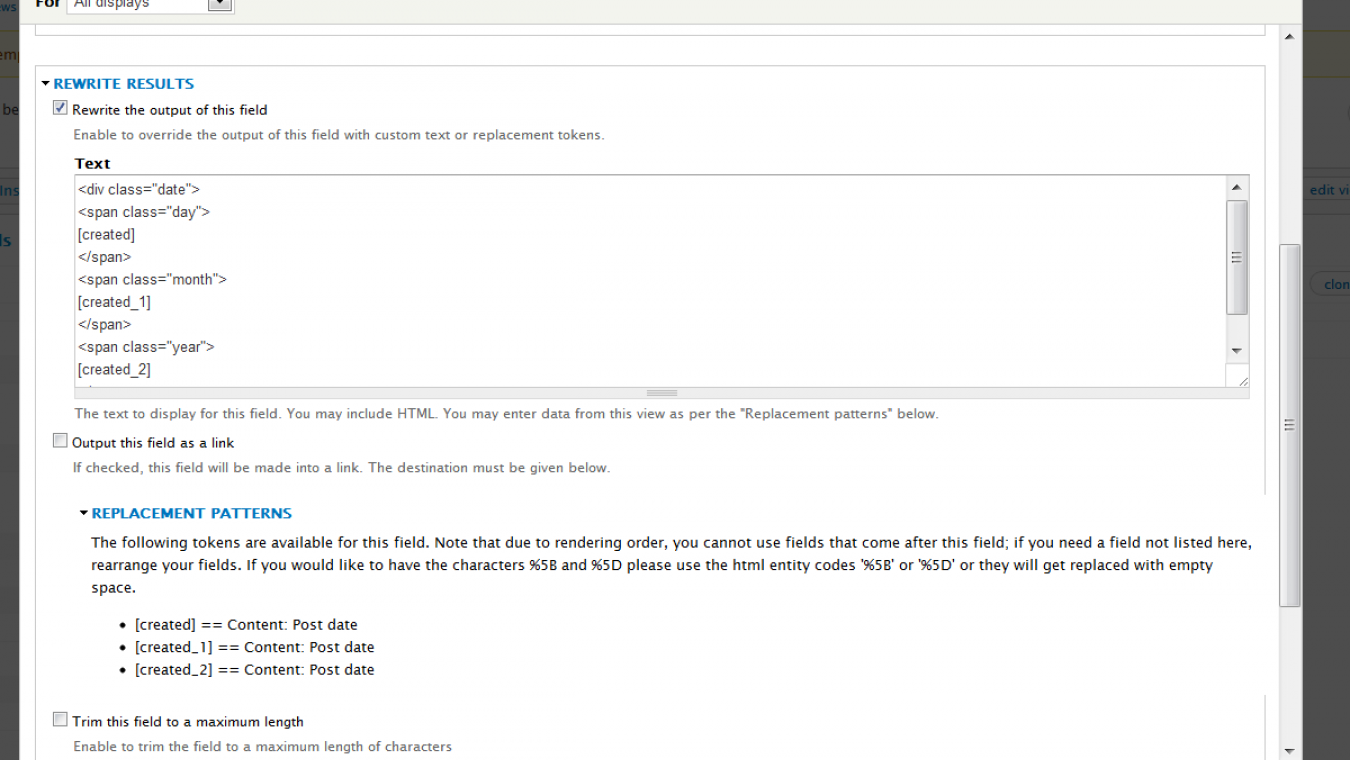Enable 'Output this field as a link'
Image resolution: width=1350 pixels, height=760 pixels.
[x=60, y=441]
